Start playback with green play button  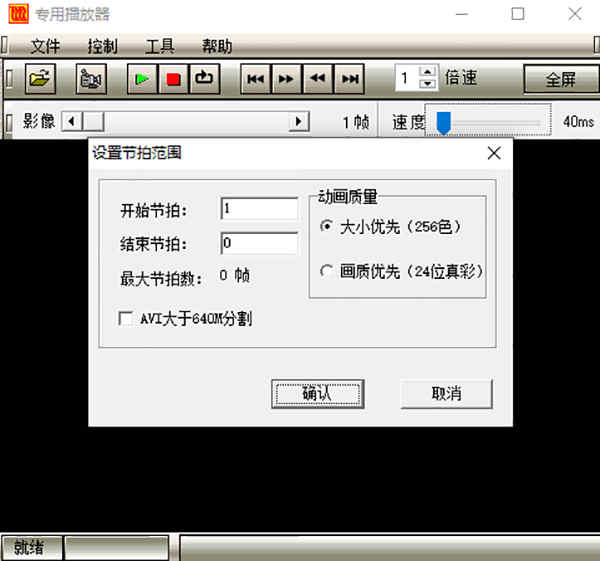tap(142, 79)
